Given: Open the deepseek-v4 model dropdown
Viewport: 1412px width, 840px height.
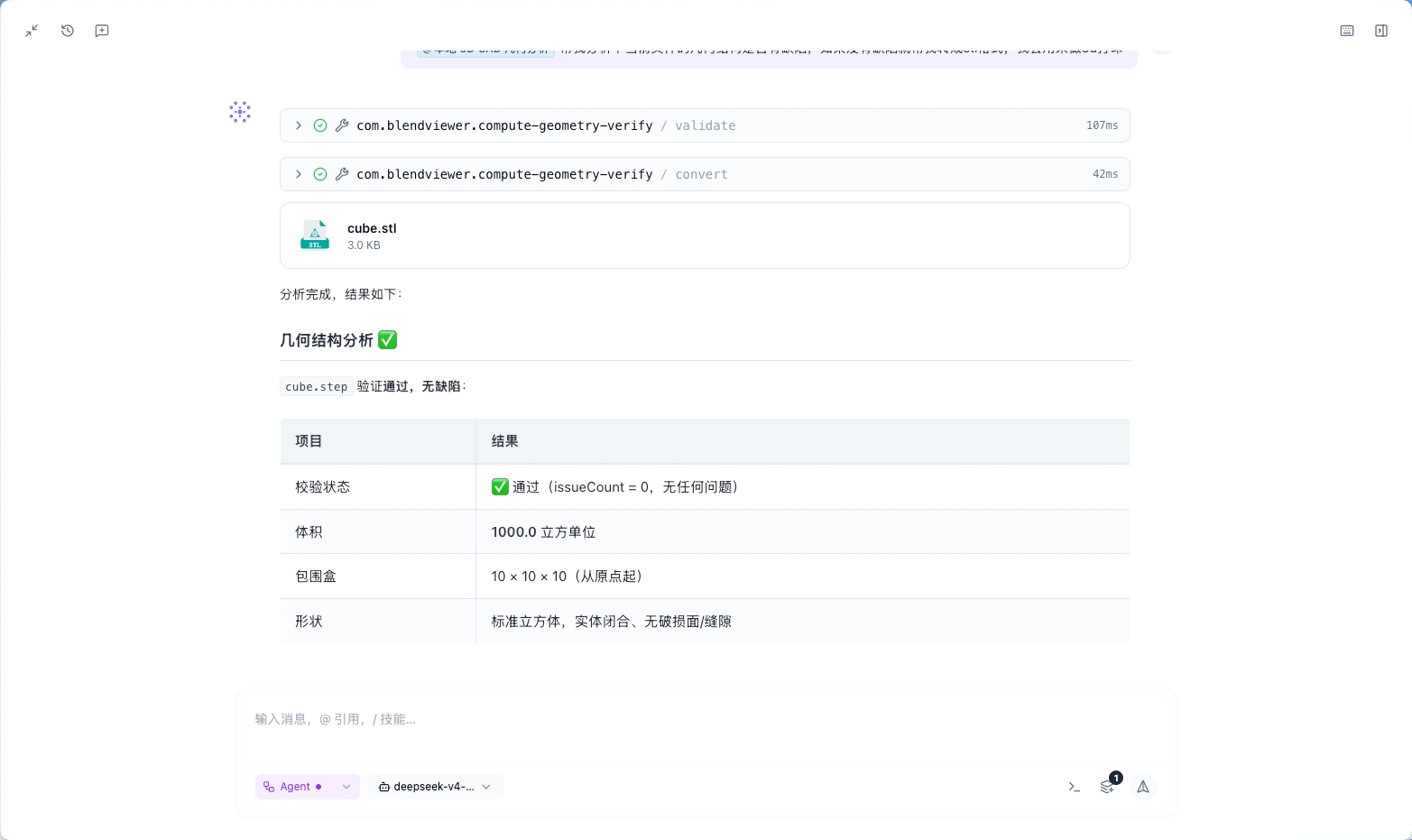Looking at the screenshot, I should pos(436,787).
